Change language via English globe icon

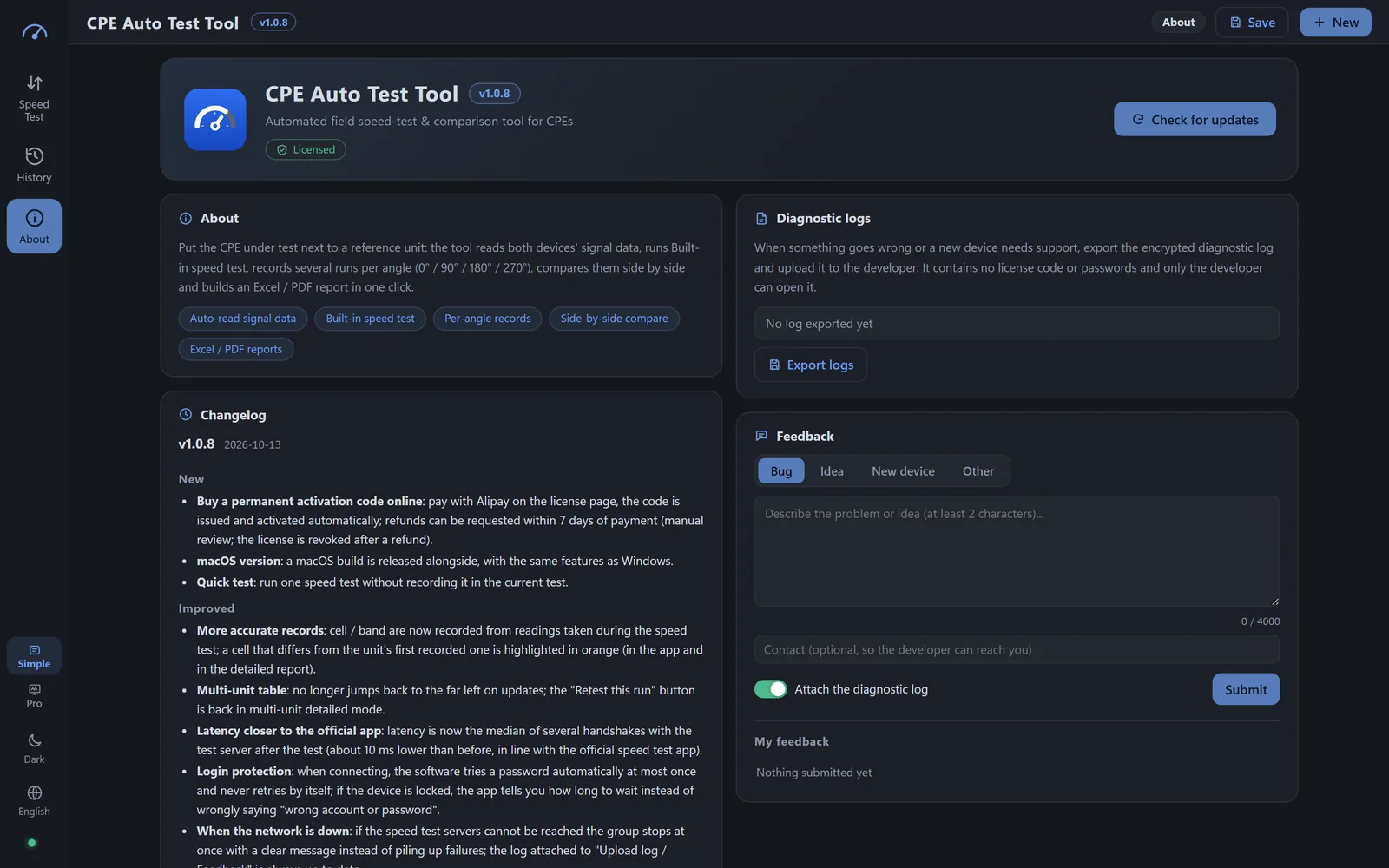tap(34, 792)
